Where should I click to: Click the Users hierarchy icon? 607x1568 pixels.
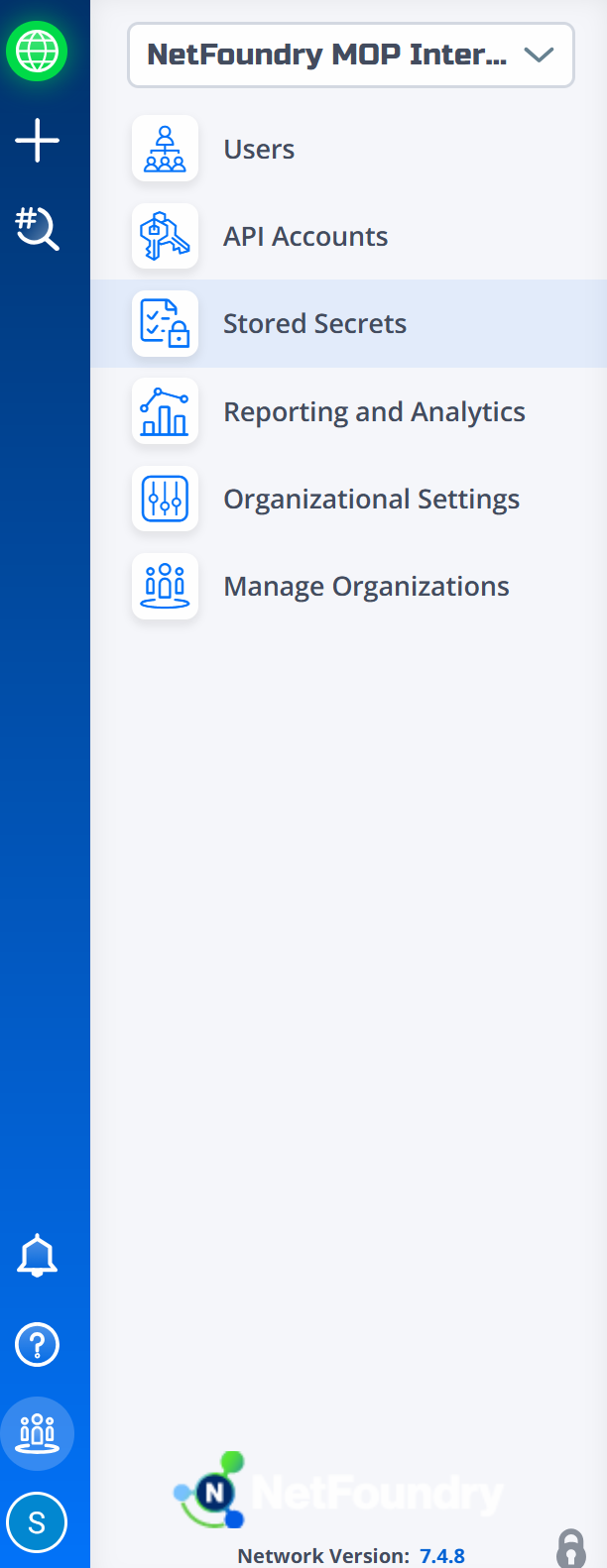[x=165, y=149]
